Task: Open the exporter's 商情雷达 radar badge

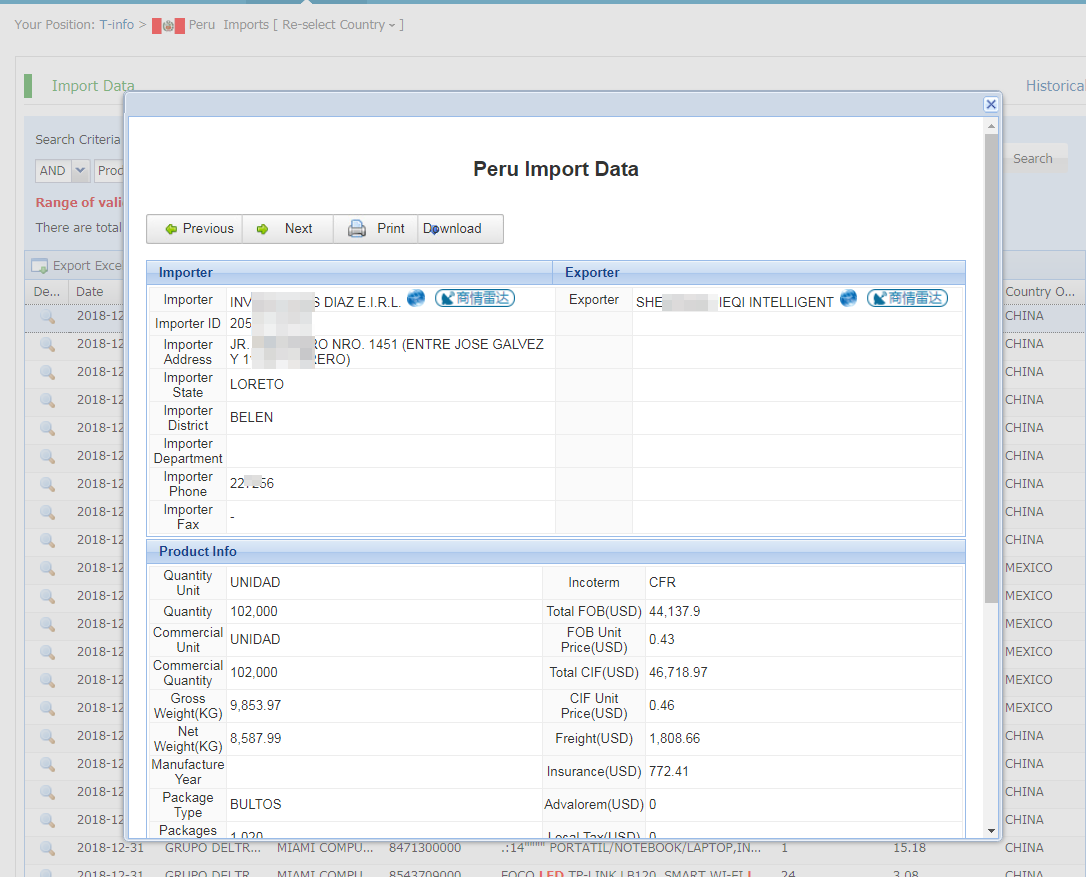Action: [907, 298]
